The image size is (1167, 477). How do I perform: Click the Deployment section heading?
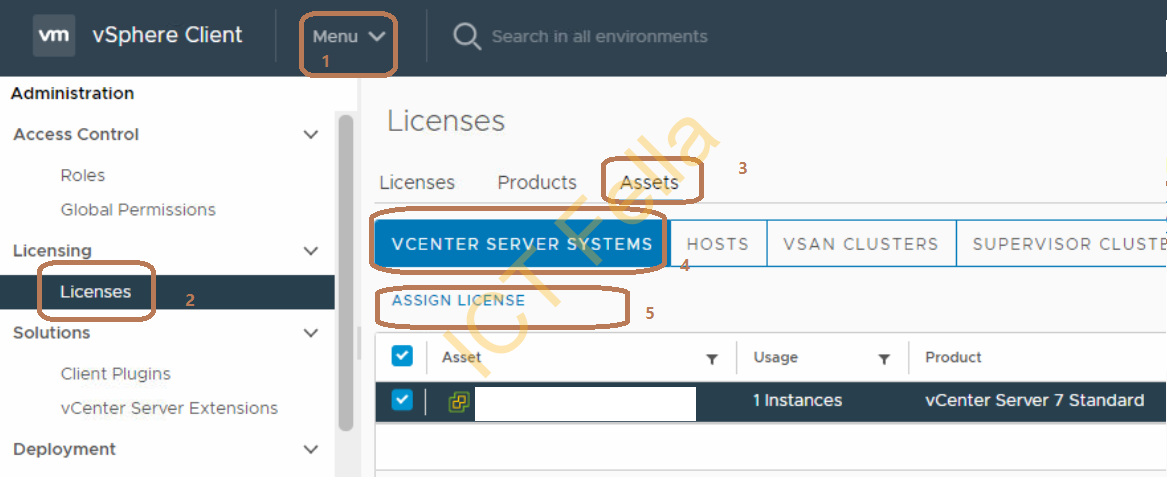(x=65, y=449)
